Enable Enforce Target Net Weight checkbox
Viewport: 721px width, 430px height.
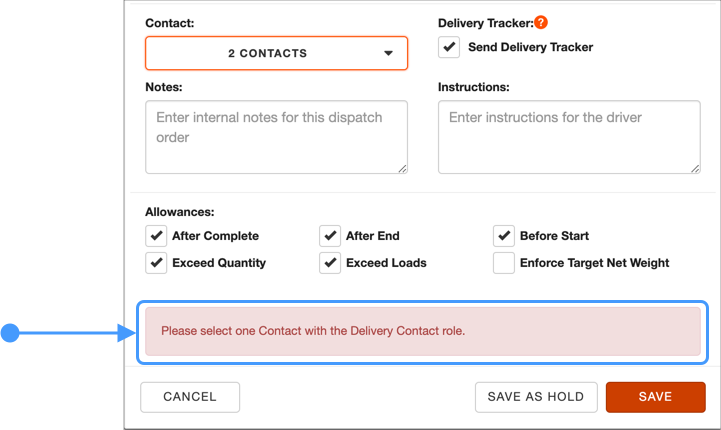(x=504, y=263)
